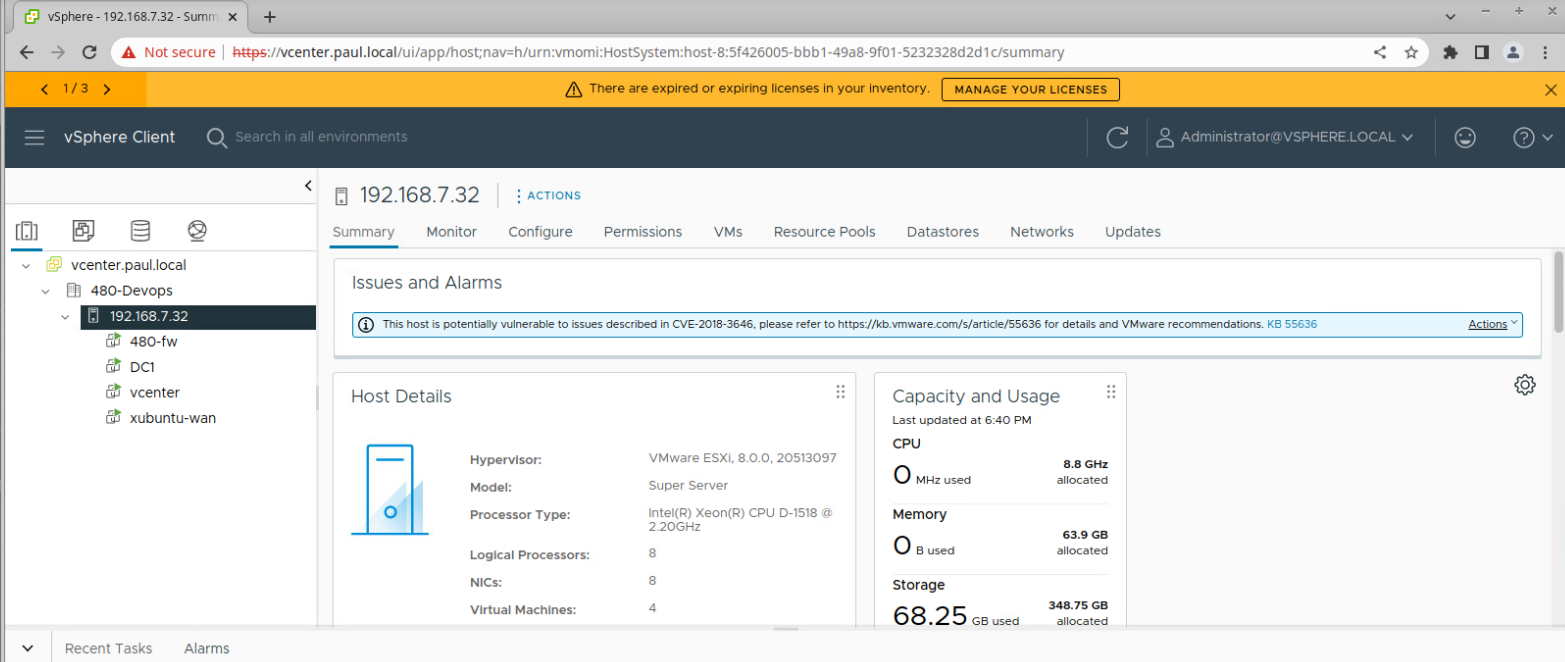Collapse the 480-Devops datacenter tree node
1565x662 pixels.
tap(45, 291)
